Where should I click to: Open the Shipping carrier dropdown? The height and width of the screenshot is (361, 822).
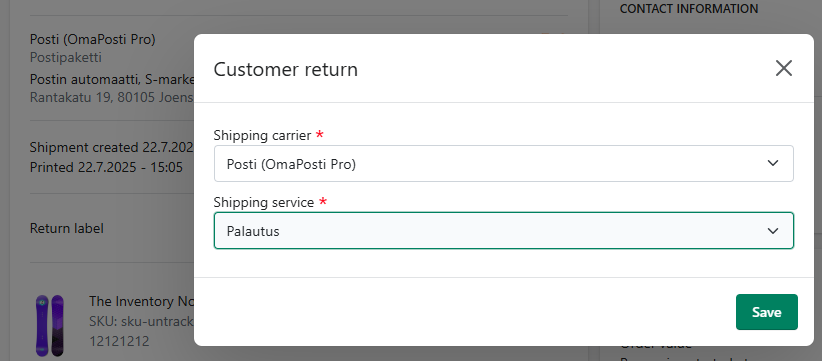tap(503, 164)
